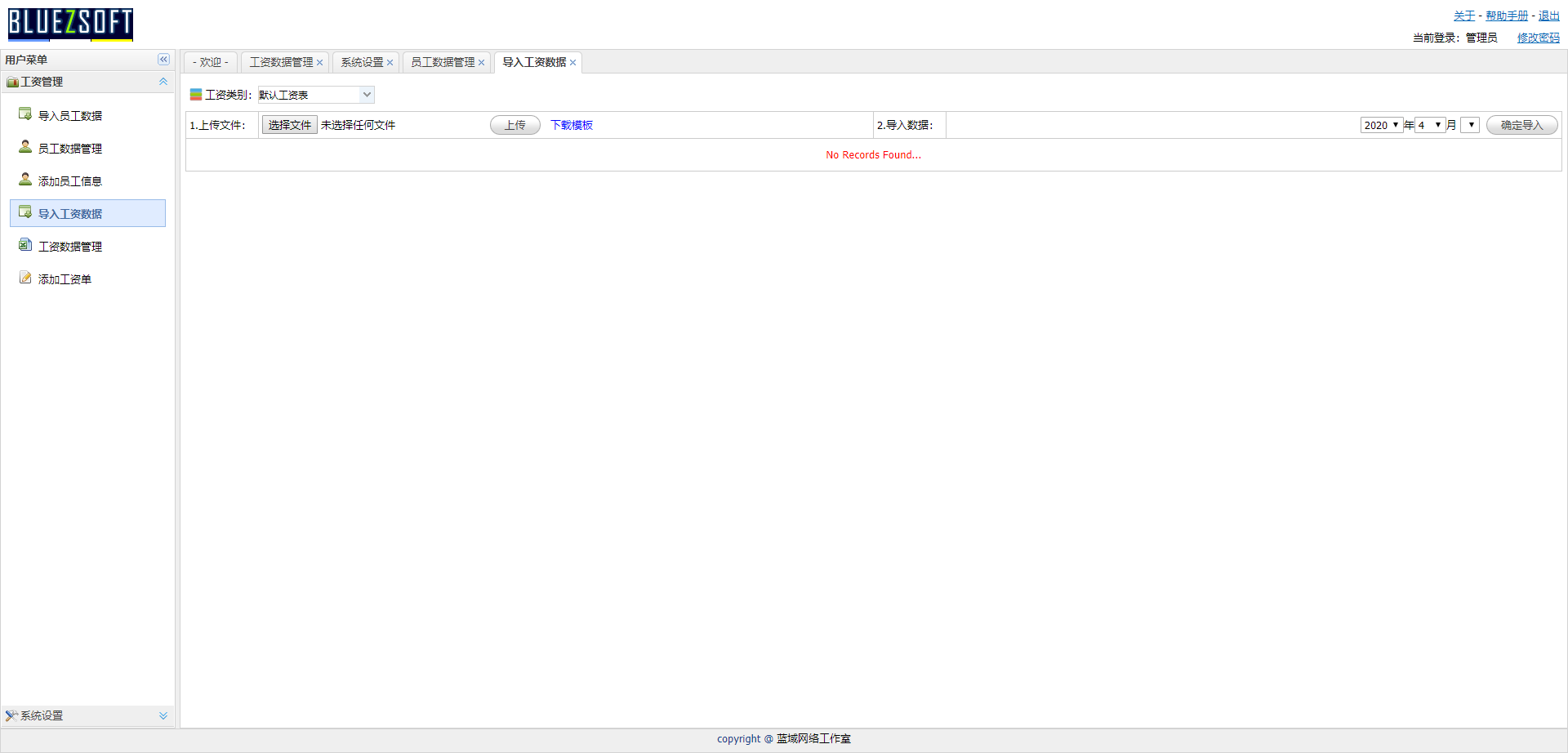This screenshot has width=1568, height=753.
Task: Close the 工资数据管理 tab
Action: [320, 63]
